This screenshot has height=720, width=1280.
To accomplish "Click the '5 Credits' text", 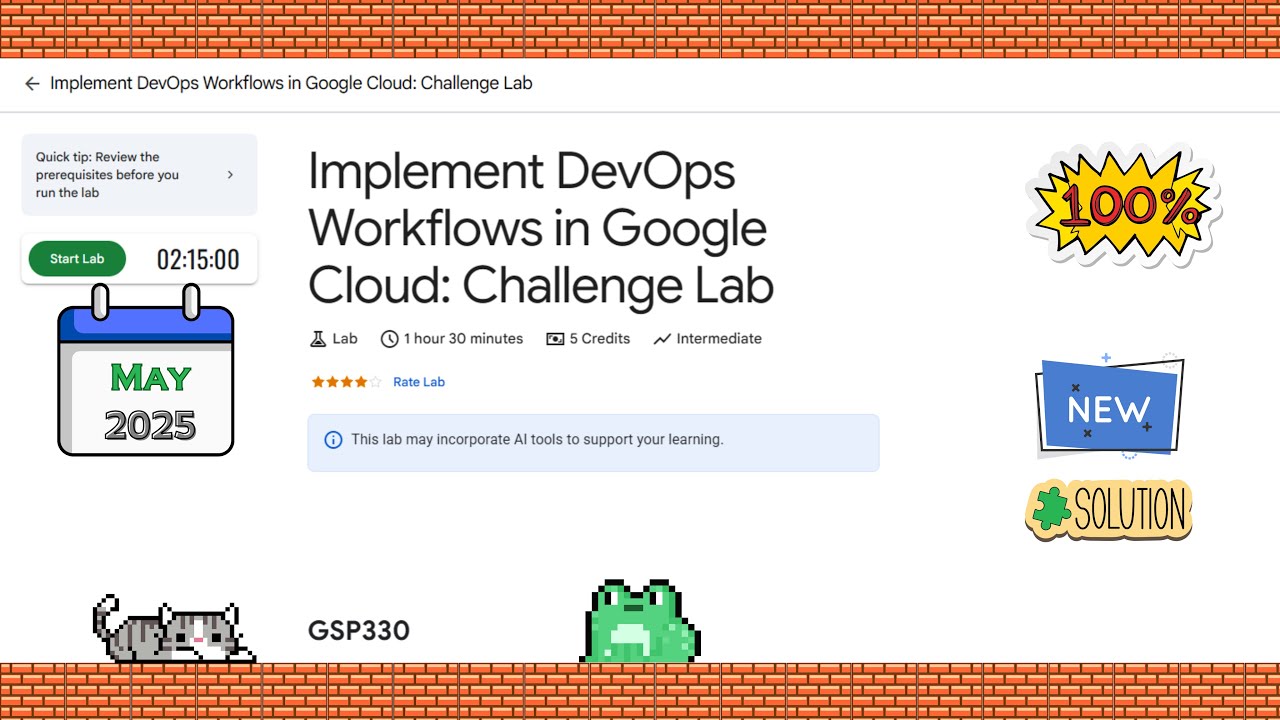I will [600, 339].
